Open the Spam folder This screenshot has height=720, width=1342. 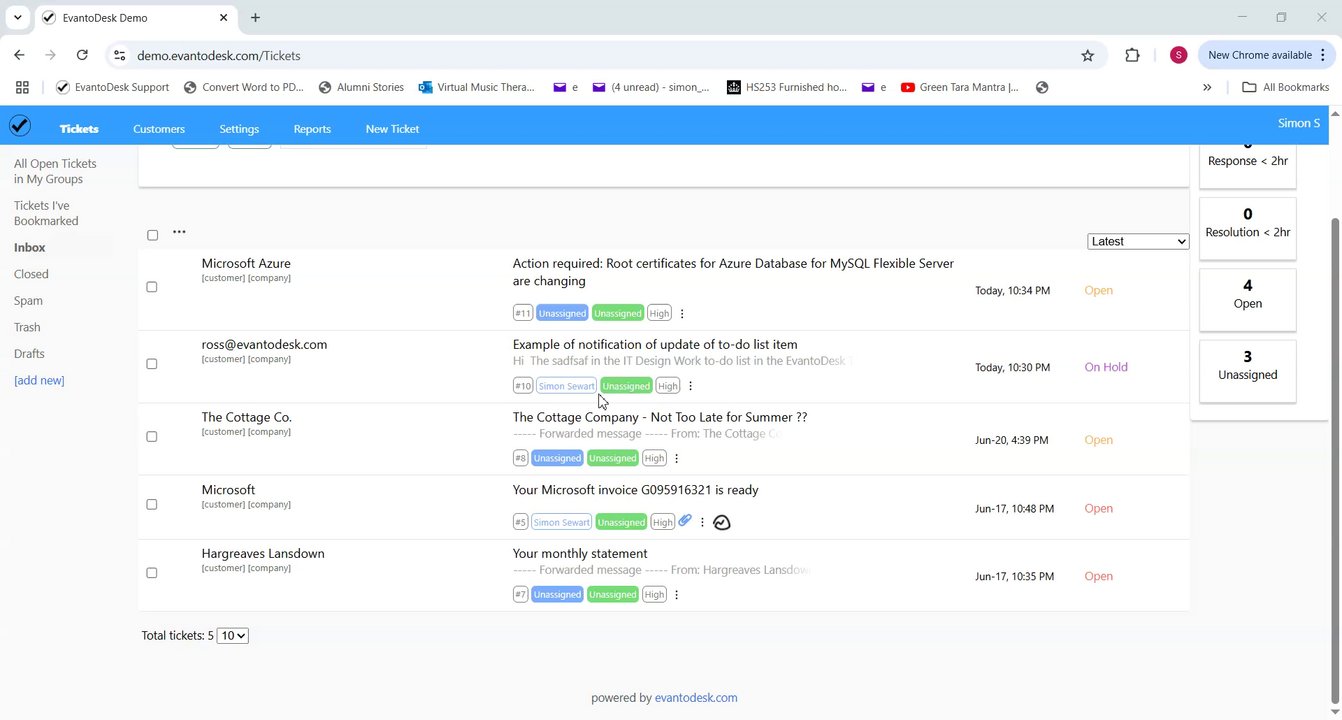point(28,301)
